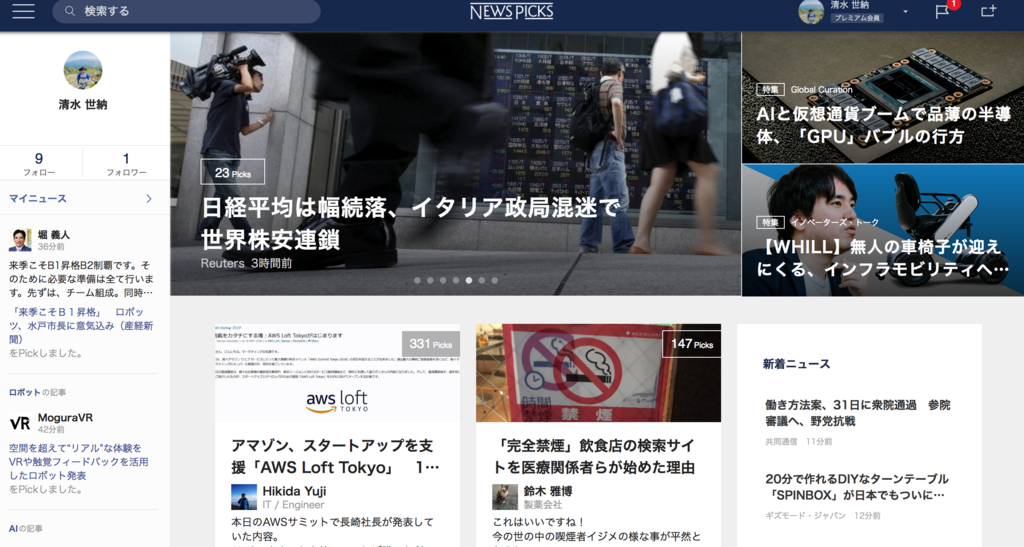The width and height of the screenshot is (1024, 547).
Task: Open 空間を超えてリアルな体験 article link
Action: pyautogui.click(x=79, y=461)
